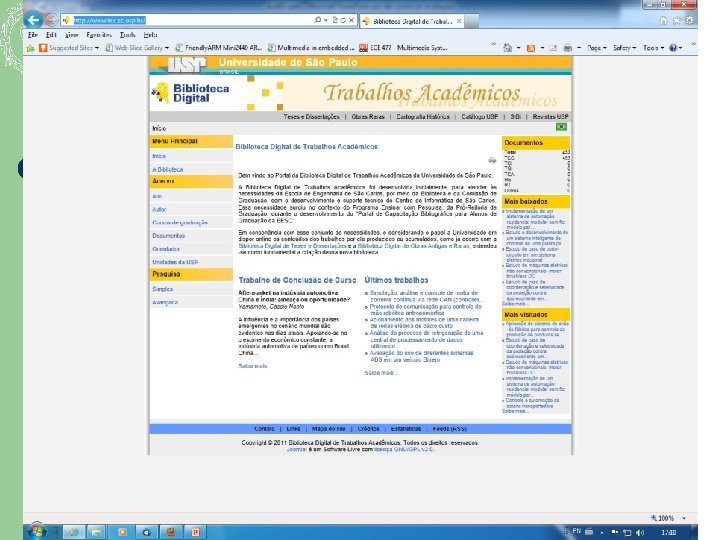Viewport: 720px width, 540px height.
Task: Click Teses e Dissertações in the top navigation
Action: (x=311, y=117)
